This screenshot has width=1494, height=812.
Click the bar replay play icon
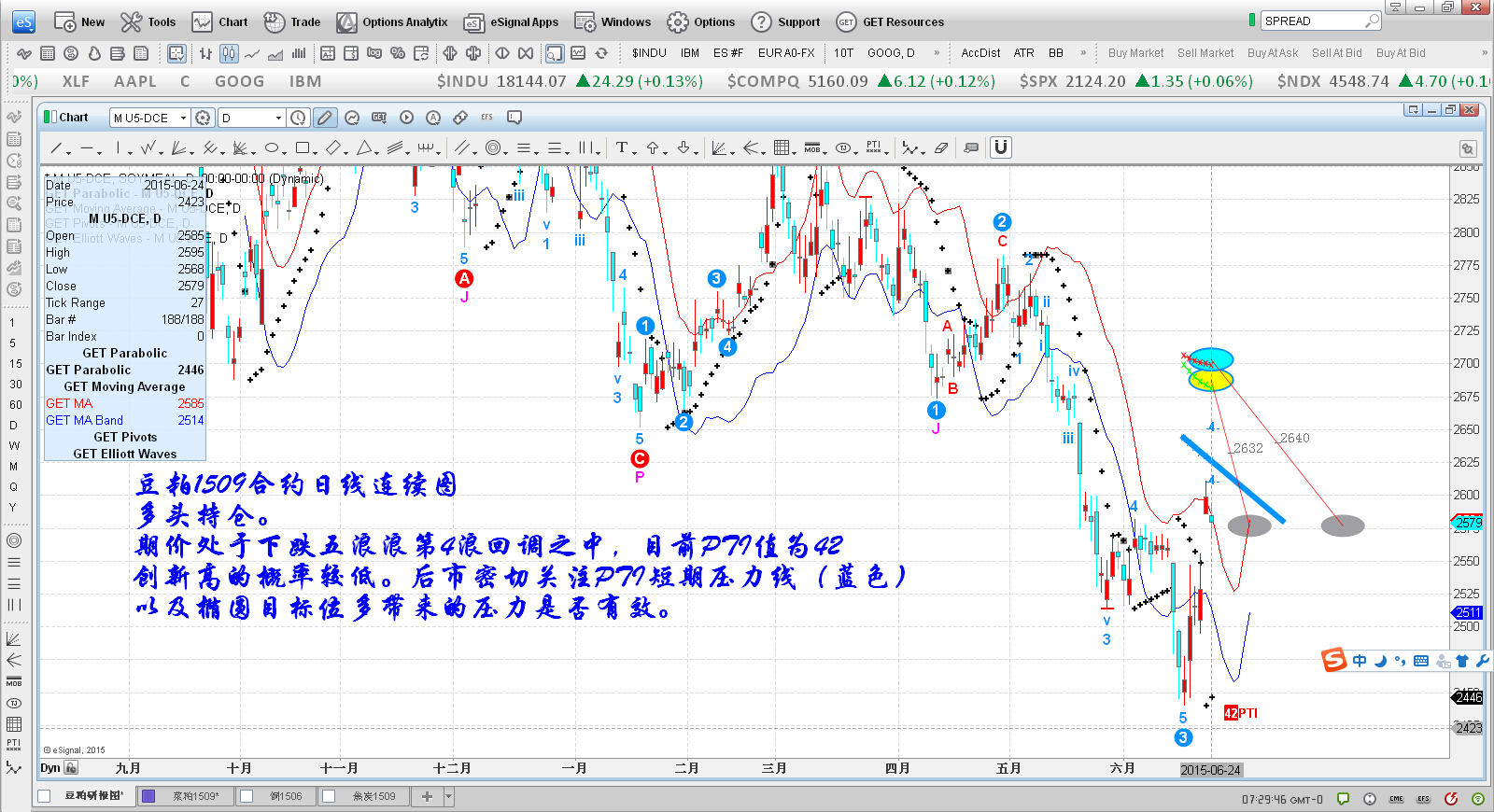406,118
